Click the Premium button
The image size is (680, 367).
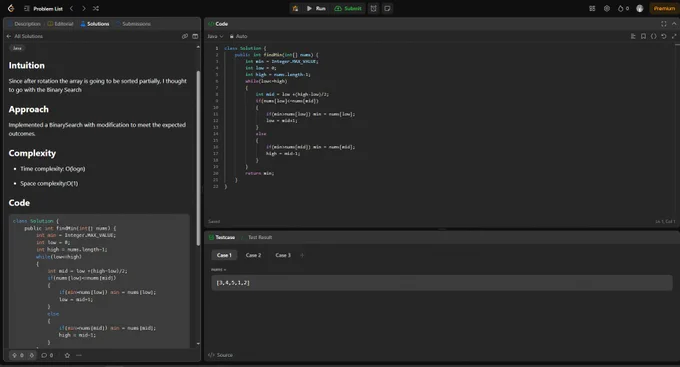pos(664,8)
